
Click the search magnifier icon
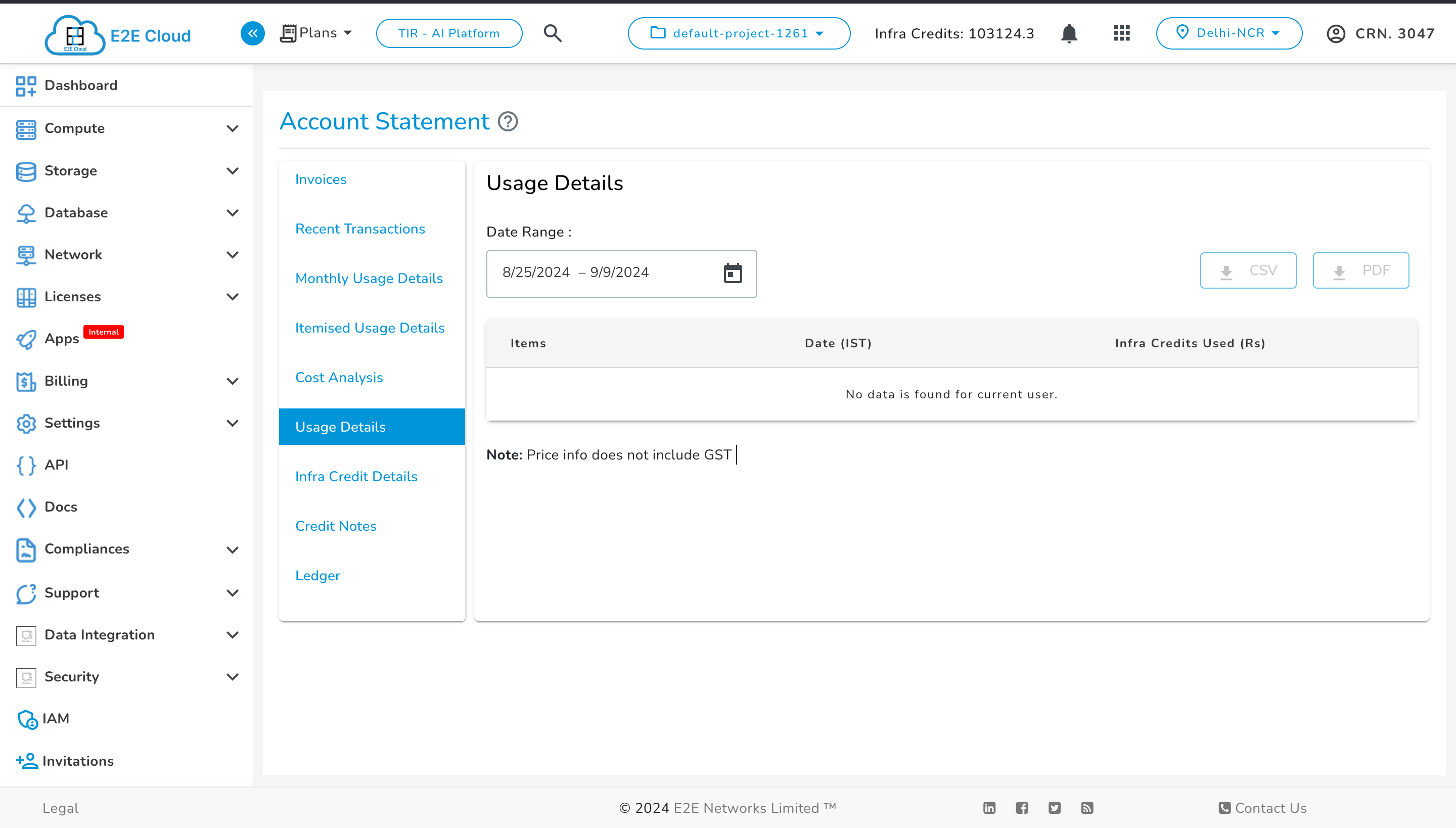pyautogui.click(x=553, y=33)
